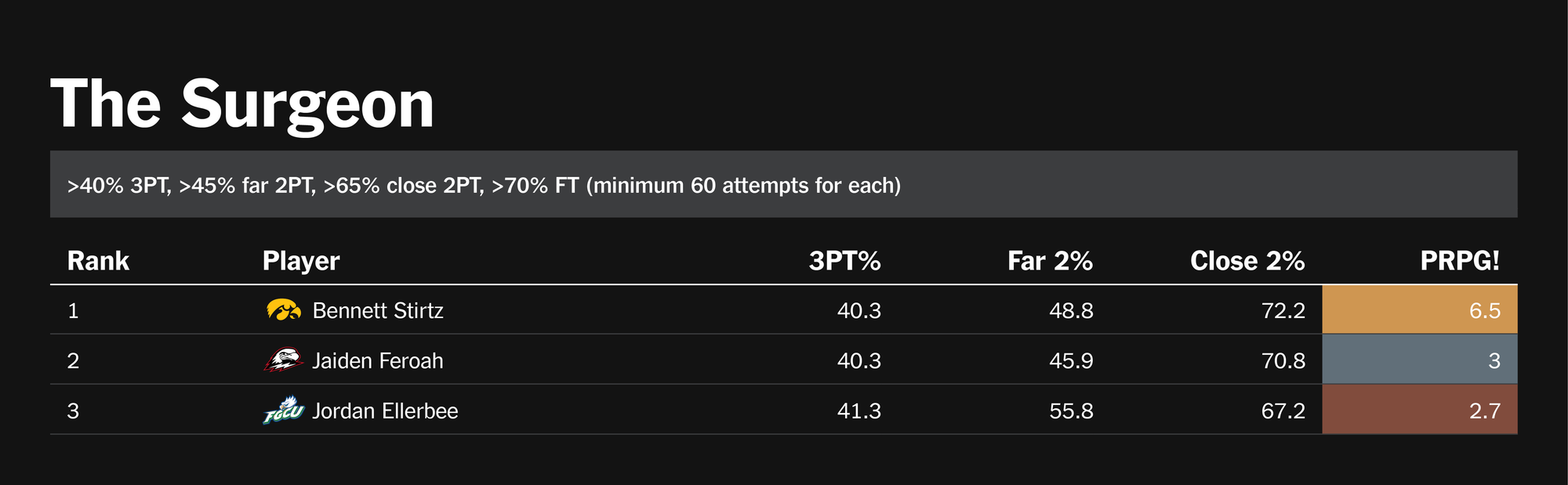
Task: Click the brown 2.7 PRPG cell
Action: tap(1419, 411)
